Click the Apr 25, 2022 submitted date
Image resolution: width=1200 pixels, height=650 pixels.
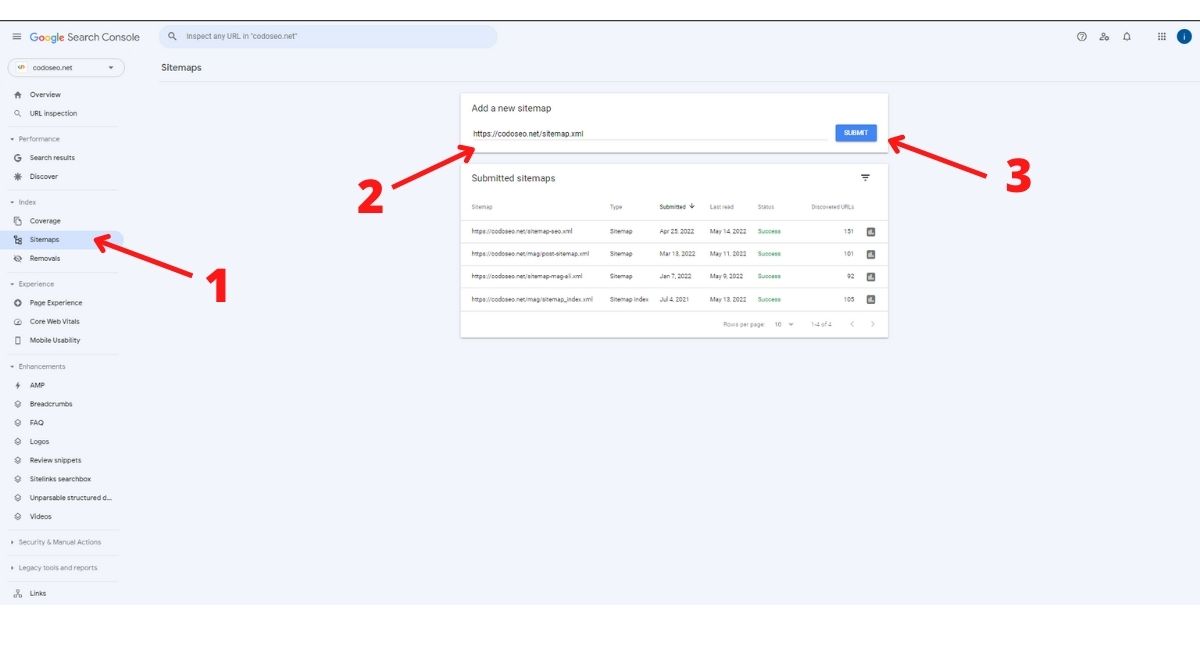click(677, 231)
